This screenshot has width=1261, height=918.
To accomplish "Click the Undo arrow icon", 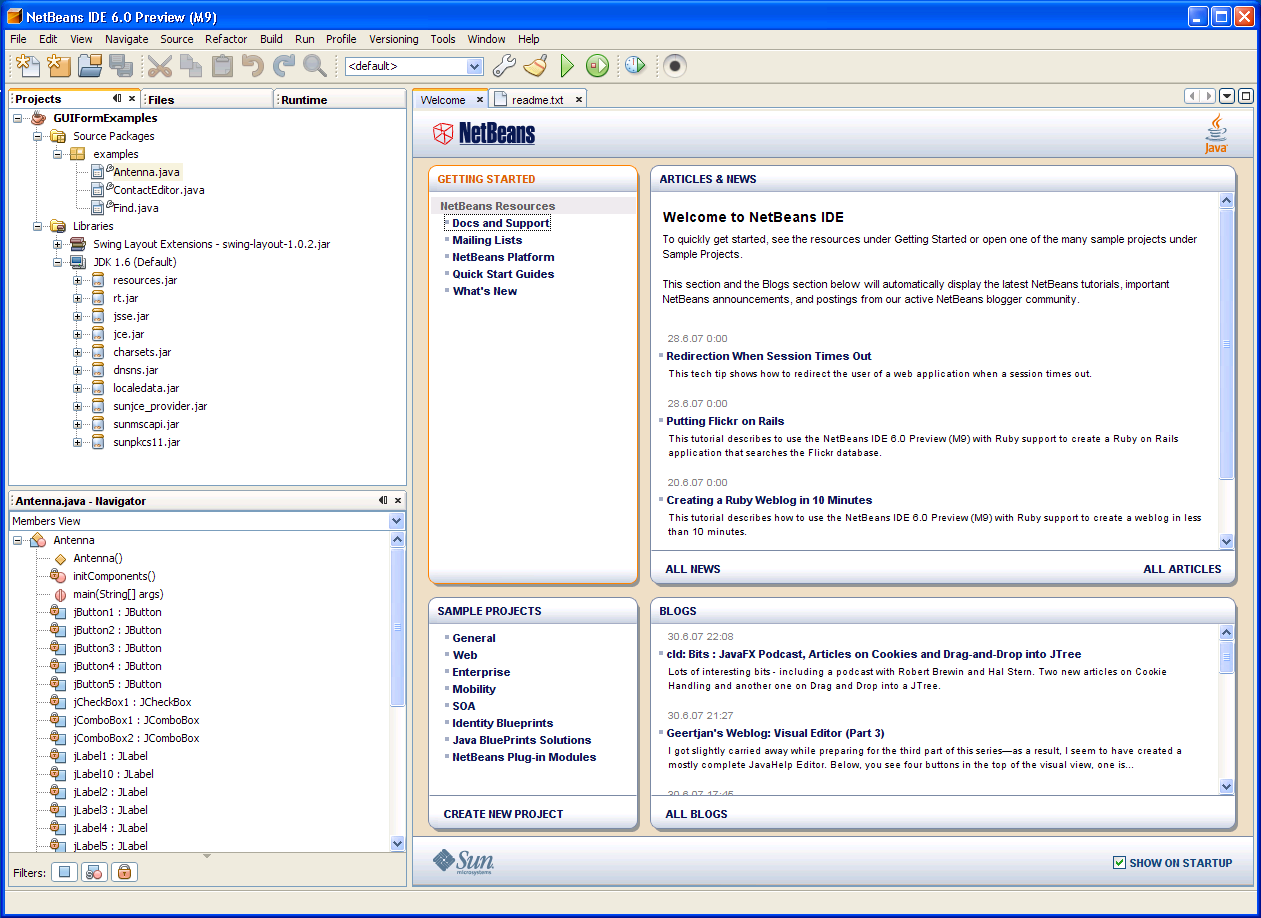I will tap(253, 66).
